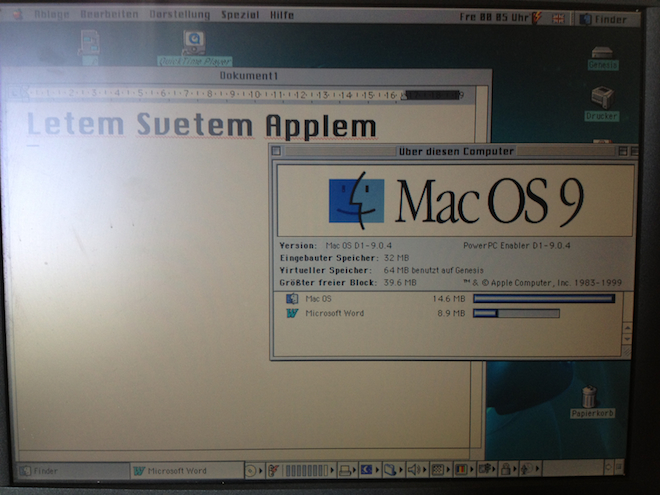Click the down scroll arrow in memory list
This screenshot has height=495, width=660.
tap(627, 339)
